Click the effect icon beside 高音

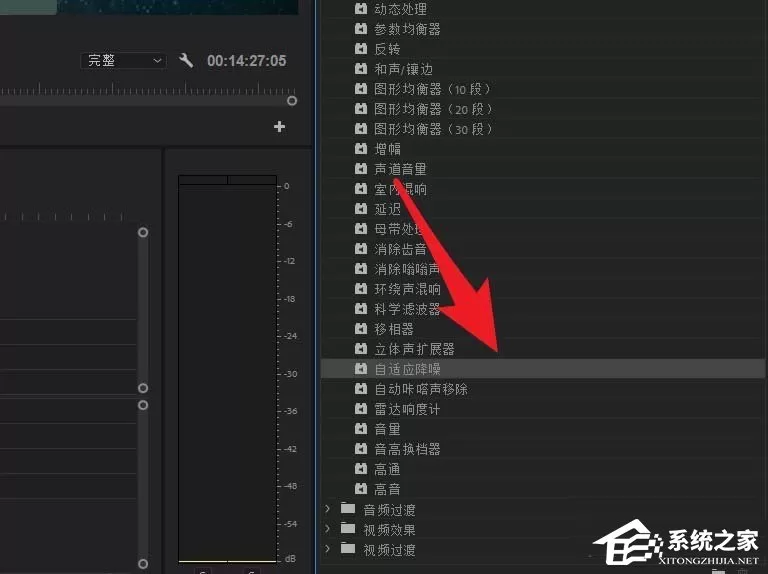coord(361,489)
